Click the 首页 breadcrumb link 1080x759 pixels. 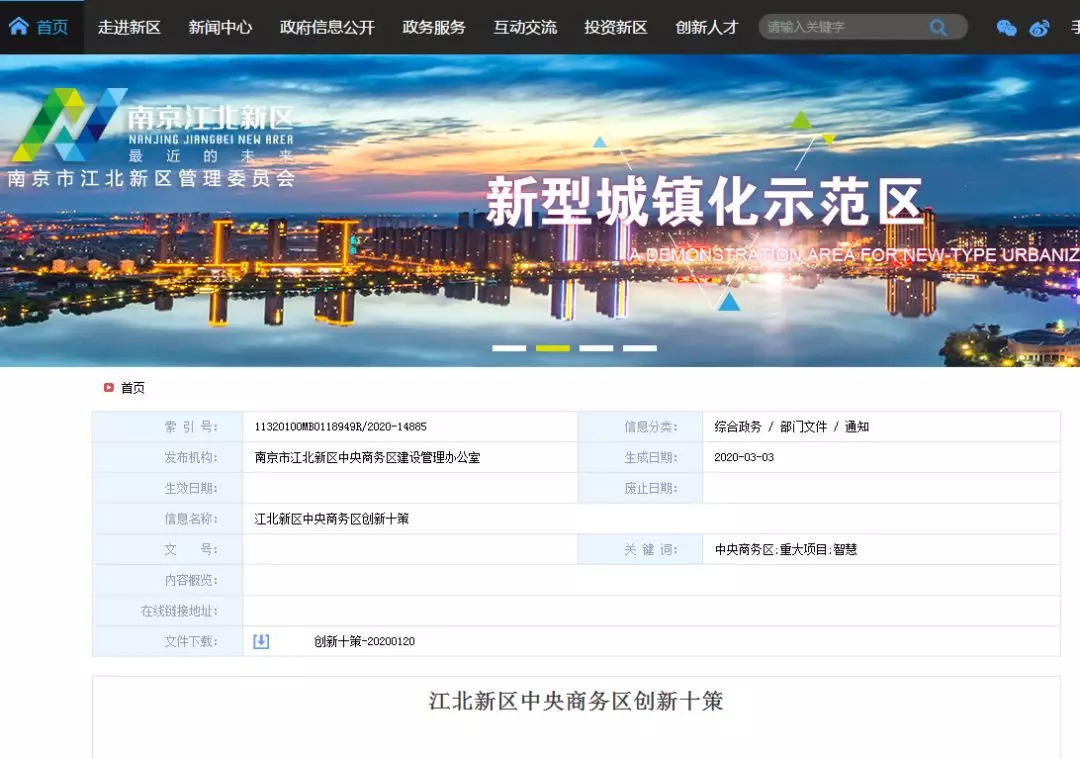pos(133,388)
